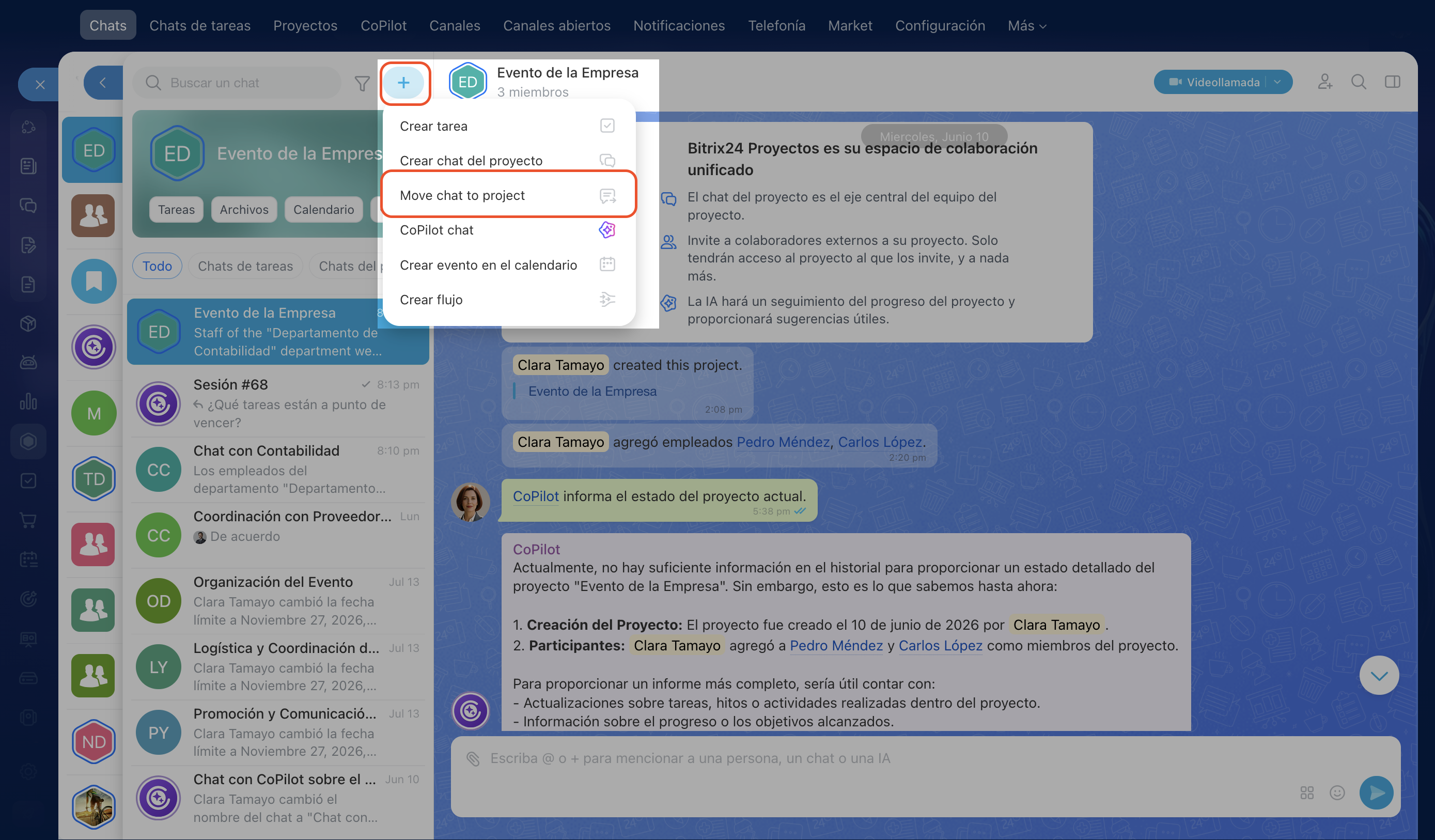Open Organización del Evento chat
1435x840 pixels.
278,601
